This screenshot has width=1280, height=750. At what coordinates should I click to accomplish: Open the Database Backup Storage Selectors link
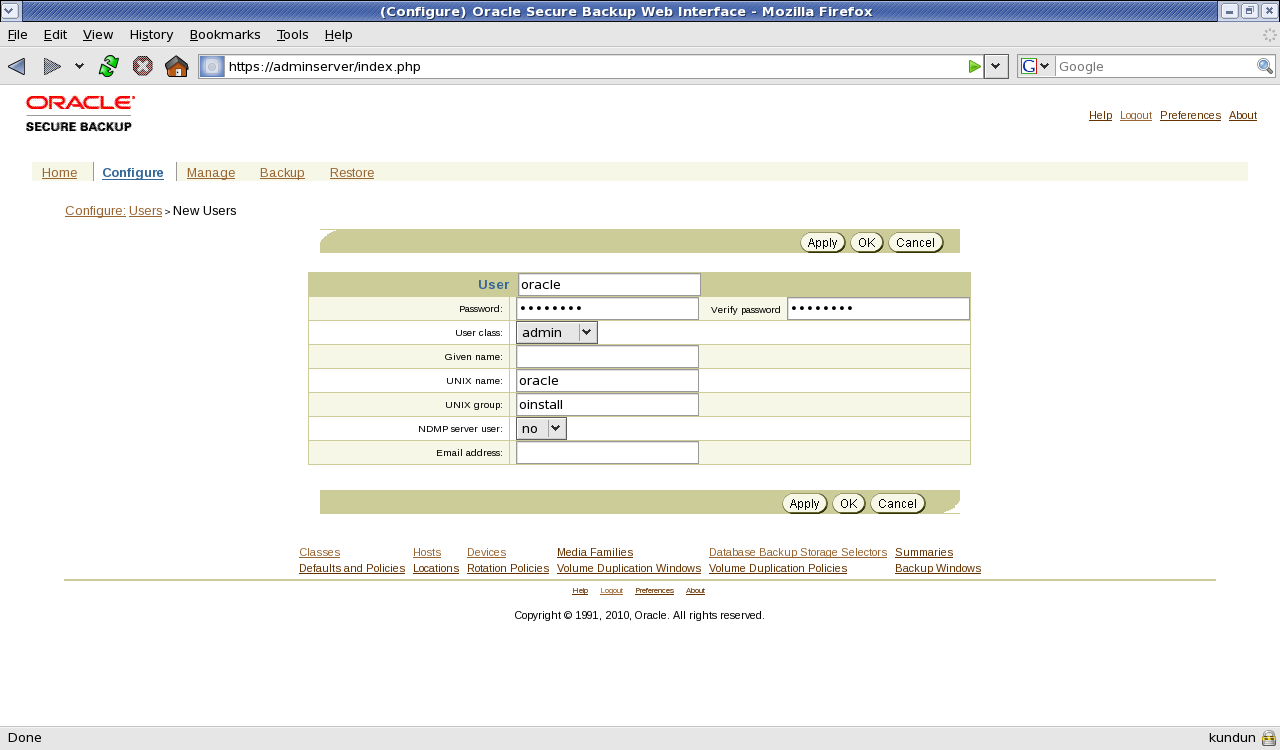(x=798, y=552)
